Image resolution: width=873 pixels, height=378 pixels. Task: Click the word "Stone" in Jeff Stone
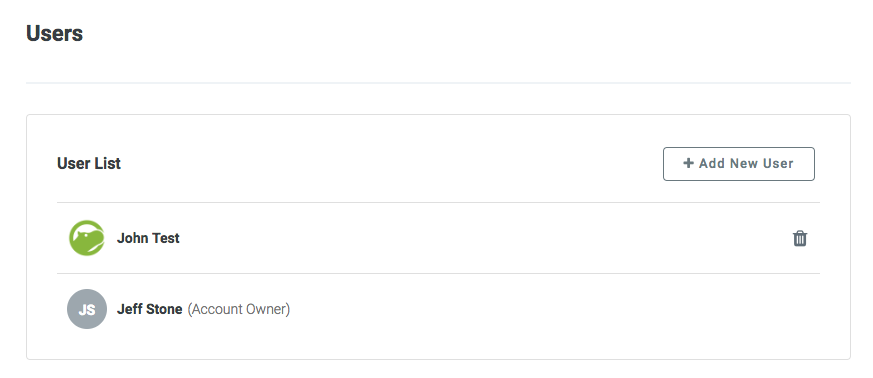coord(166,309)
